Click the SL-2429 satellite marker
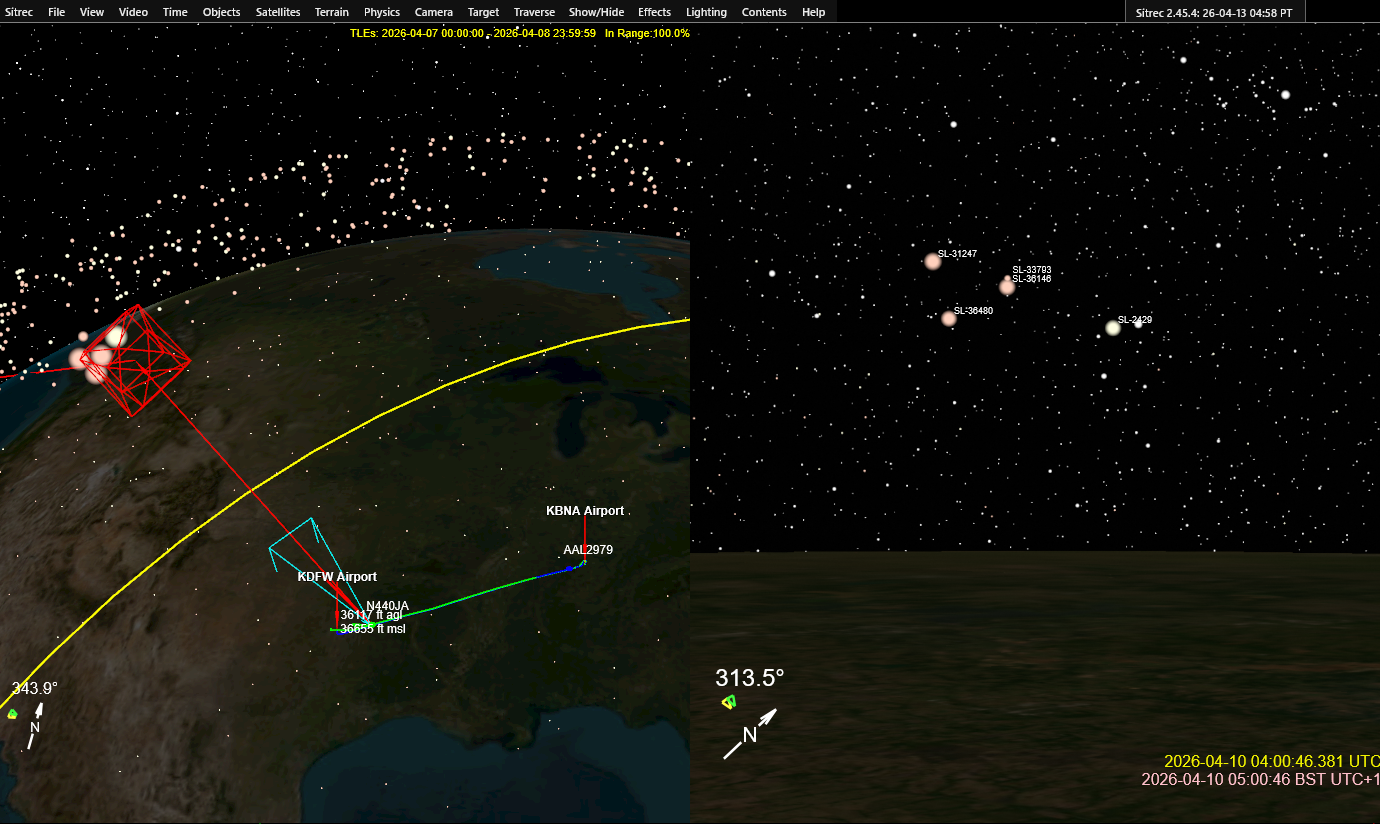Image resolution: width=1380 pixels, height=824 pixels. pyautogui.click(x=1113, y=328)
